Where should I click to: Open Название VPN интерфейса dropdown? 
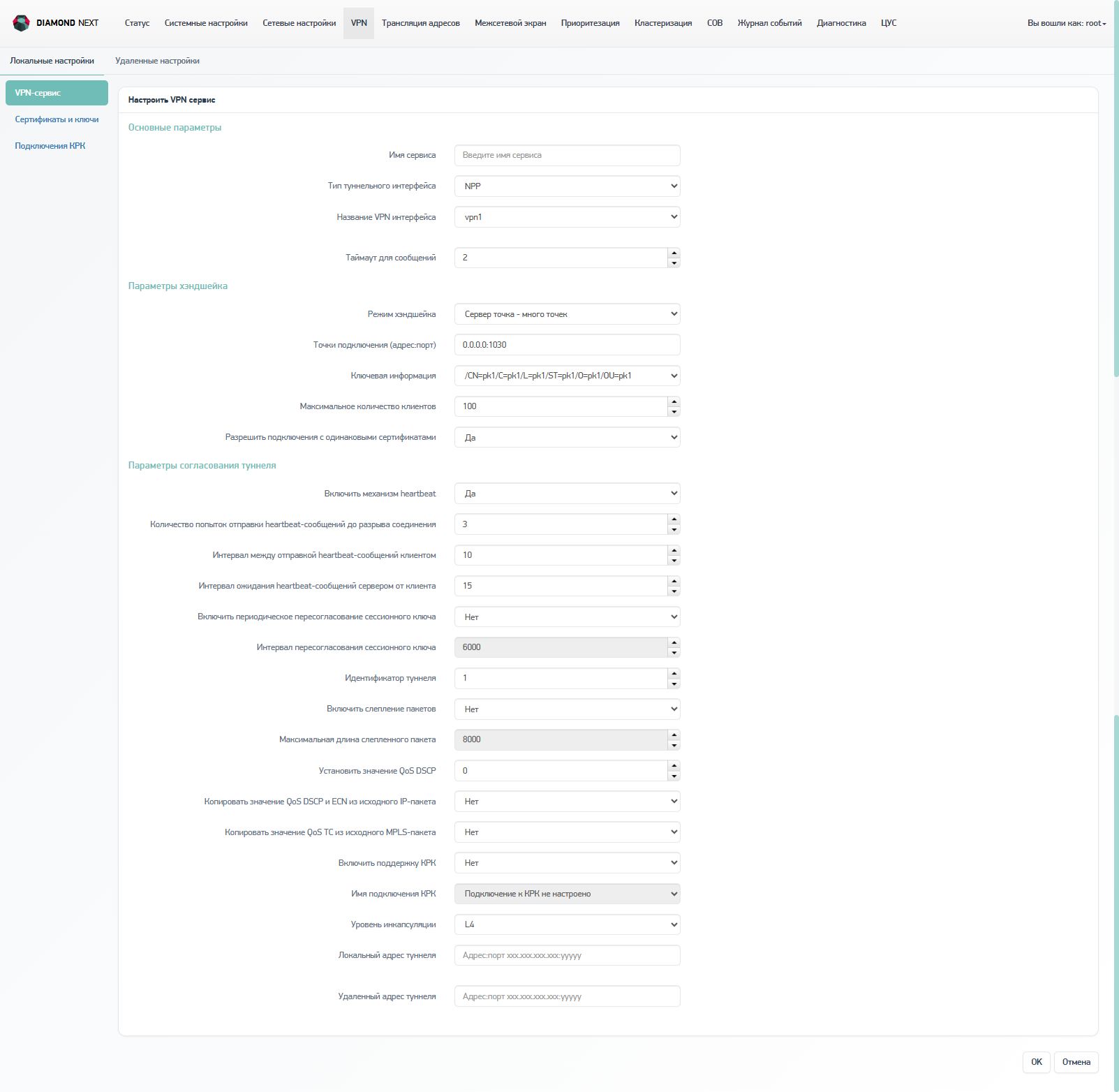tap(567, 217)
